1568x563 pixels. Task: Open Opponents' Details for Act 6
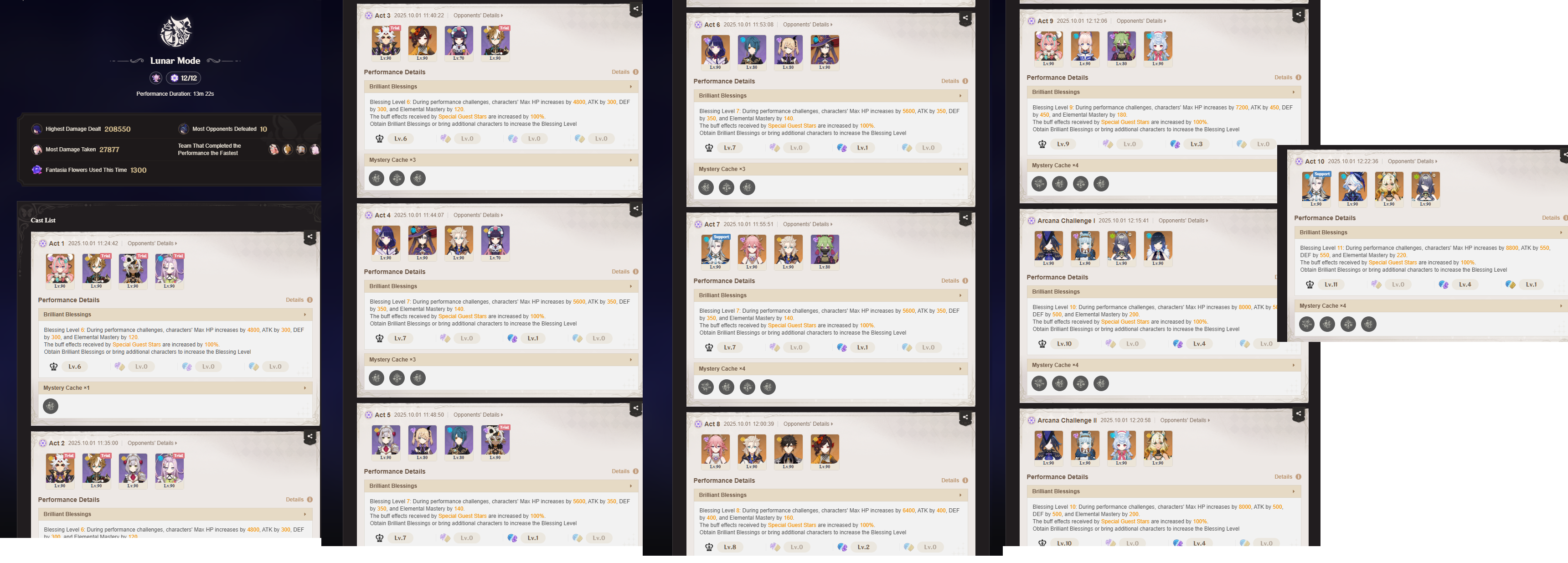coord(807,25)
